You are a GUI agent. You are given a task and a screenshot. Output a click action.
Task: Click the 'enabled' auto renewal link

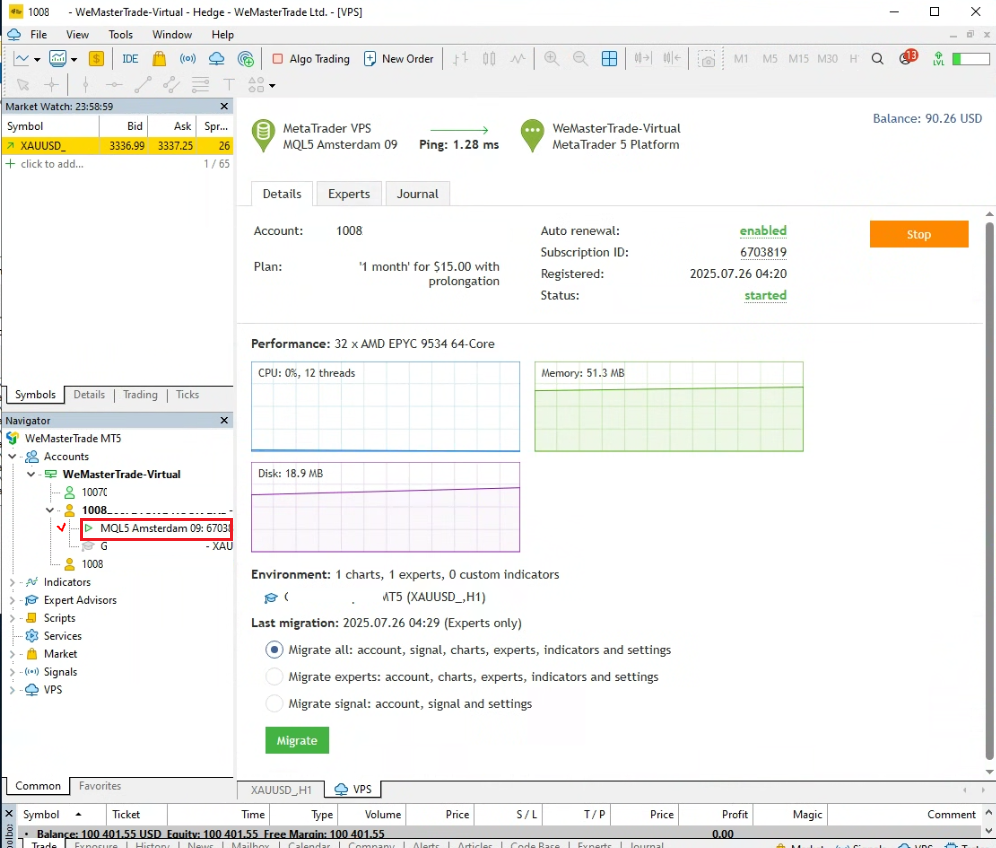click(763, 231)
